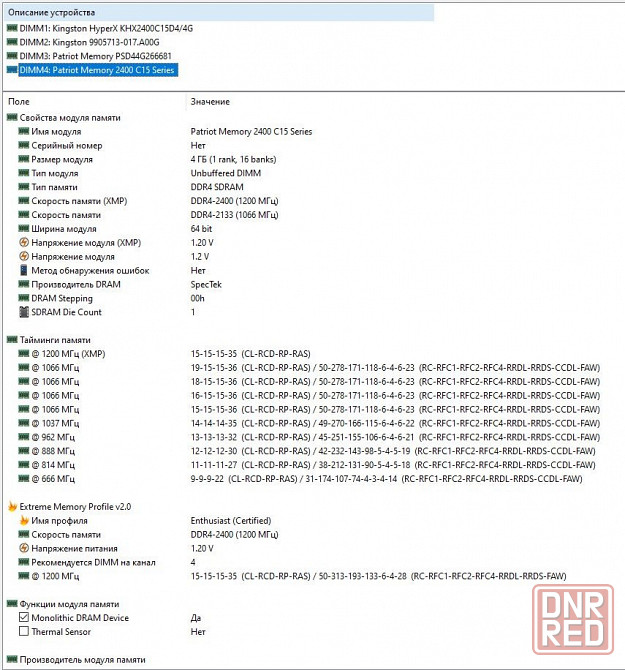Select the 'Серийный номер' field label
Screen dimensions: 625x670
coord(67,145)
